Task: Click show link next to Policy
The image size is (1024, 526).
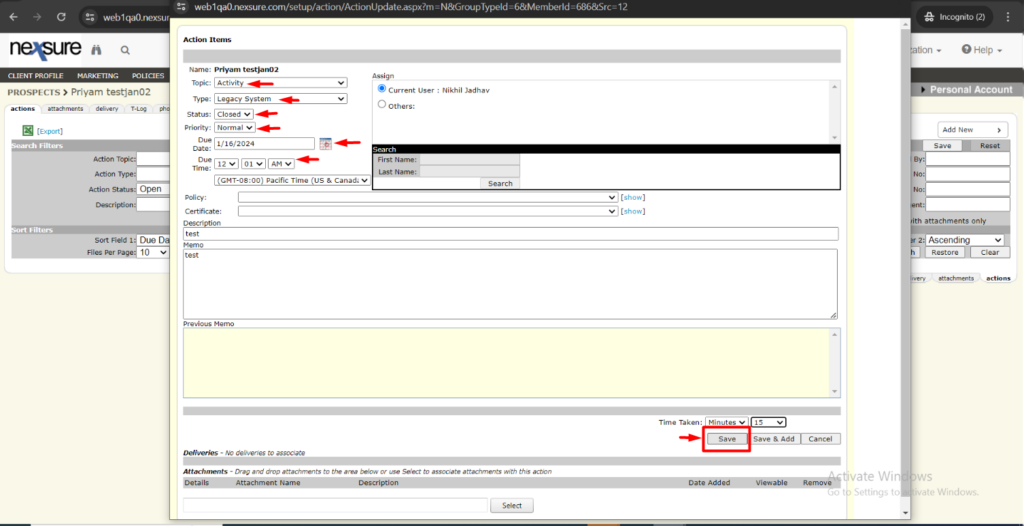Action: pos(633,197)
